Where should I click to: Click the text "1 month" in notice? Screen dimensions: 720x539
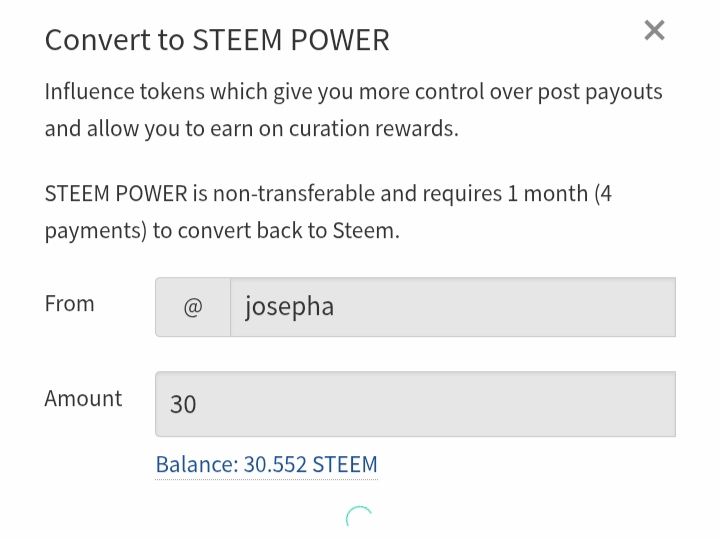coord(548,193)
